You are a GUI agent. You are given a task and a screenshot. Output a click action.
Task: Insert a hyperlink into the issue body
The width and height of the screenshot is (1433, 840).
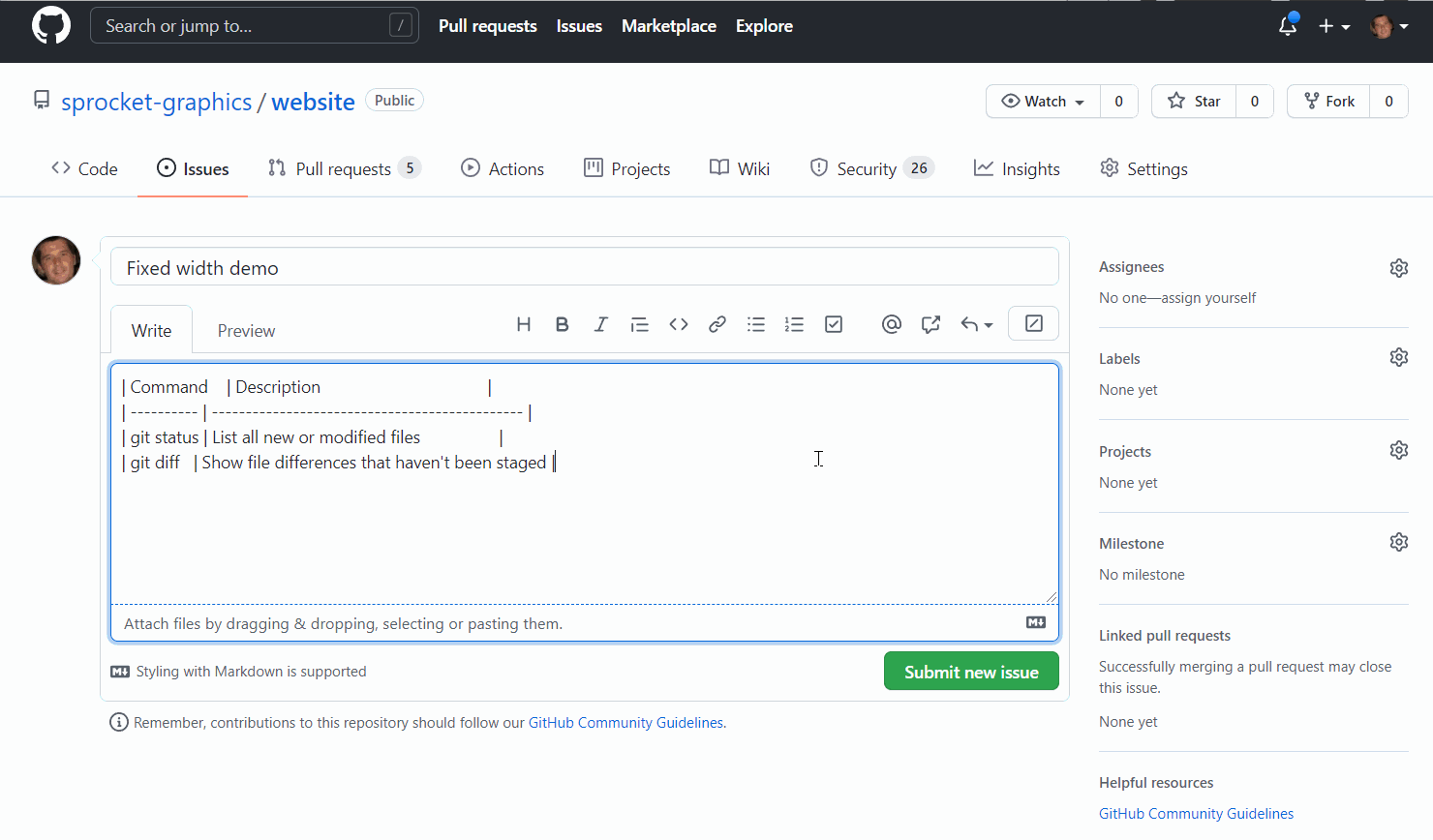pos(717,323)
